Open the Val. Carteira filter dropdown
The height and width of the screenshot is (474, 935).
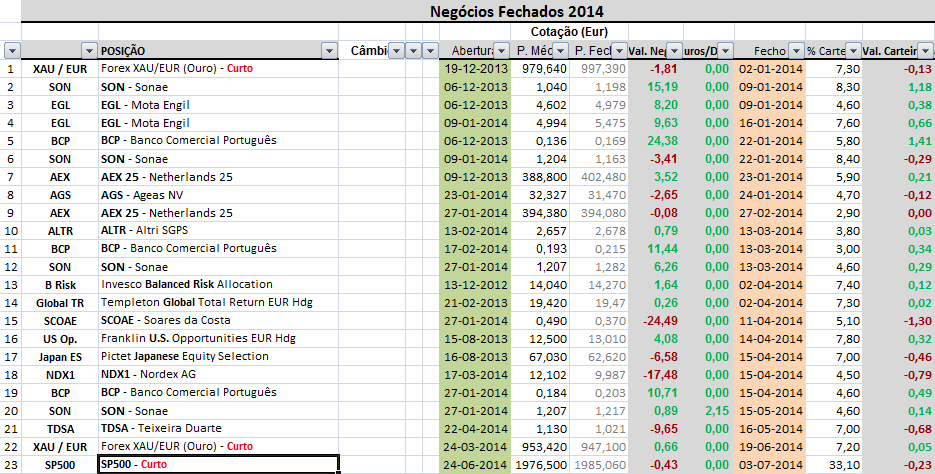926,51
